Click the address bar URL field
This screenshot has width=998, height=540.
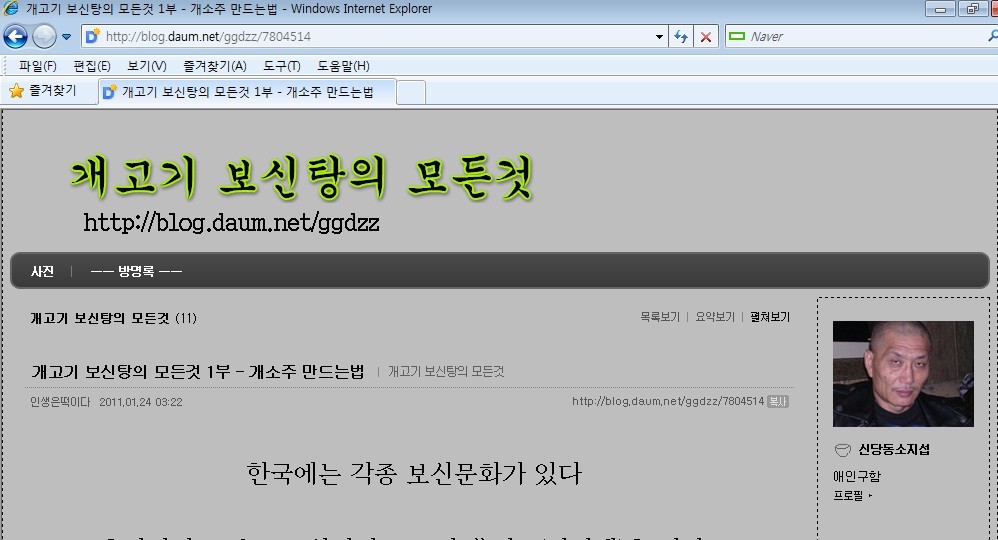(x=374, y=36)
